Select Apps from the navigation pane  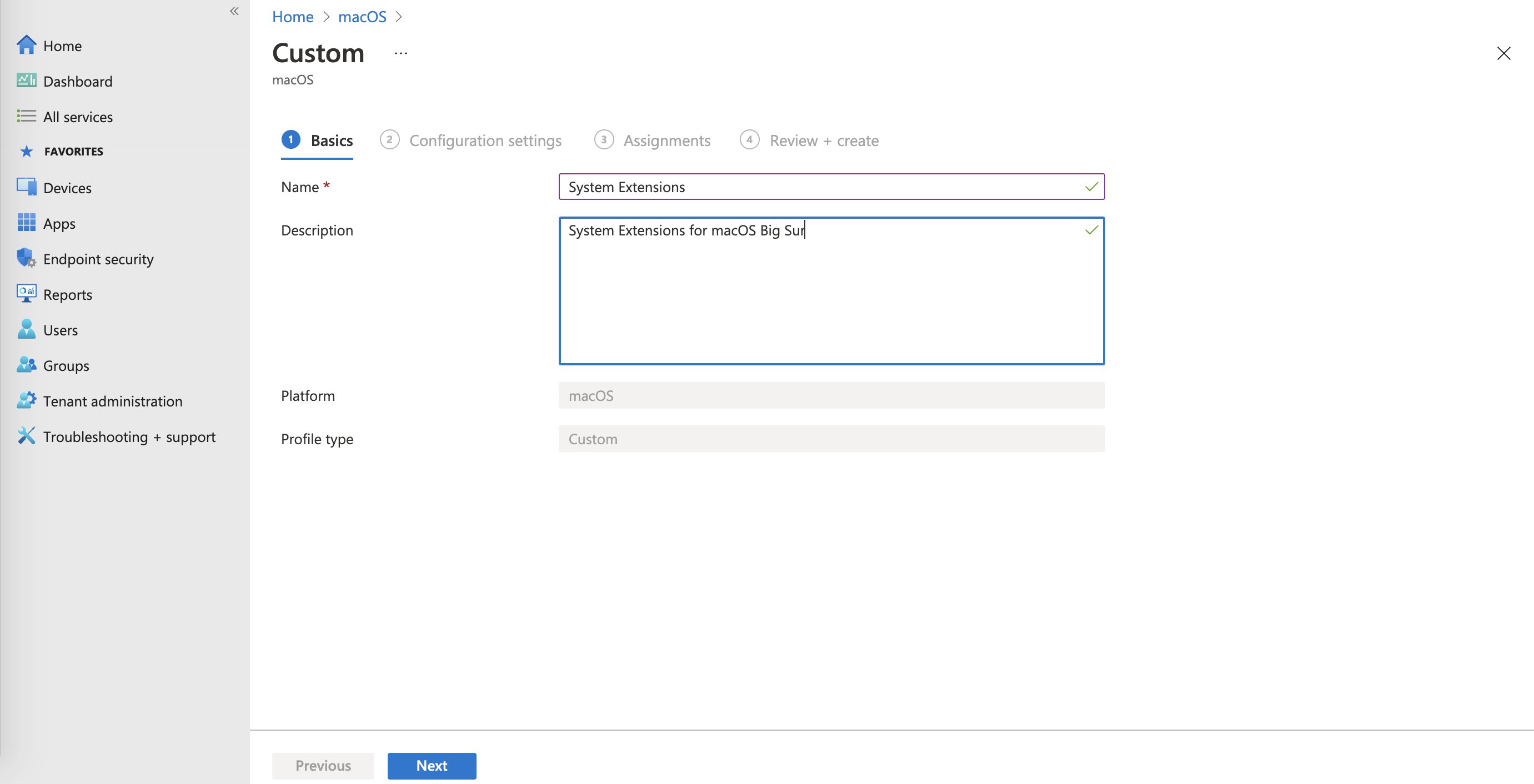tap(59, 223)
